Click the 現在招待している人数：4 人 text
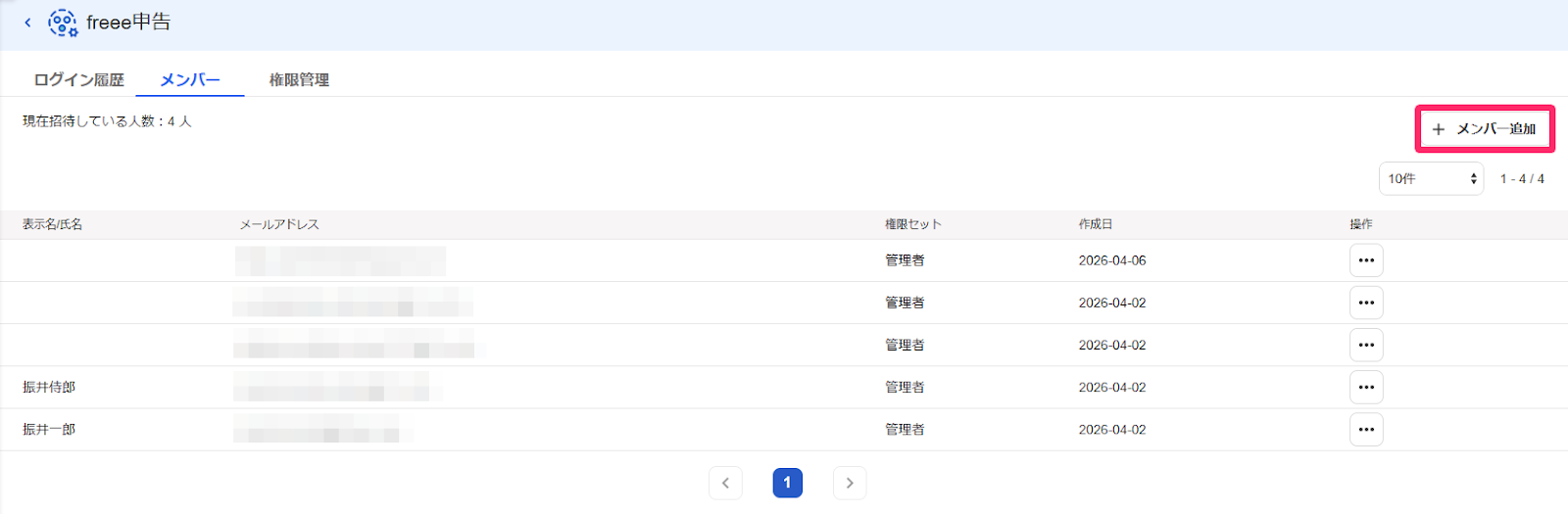Screen dimensions: 1568x514 point(107,121)
